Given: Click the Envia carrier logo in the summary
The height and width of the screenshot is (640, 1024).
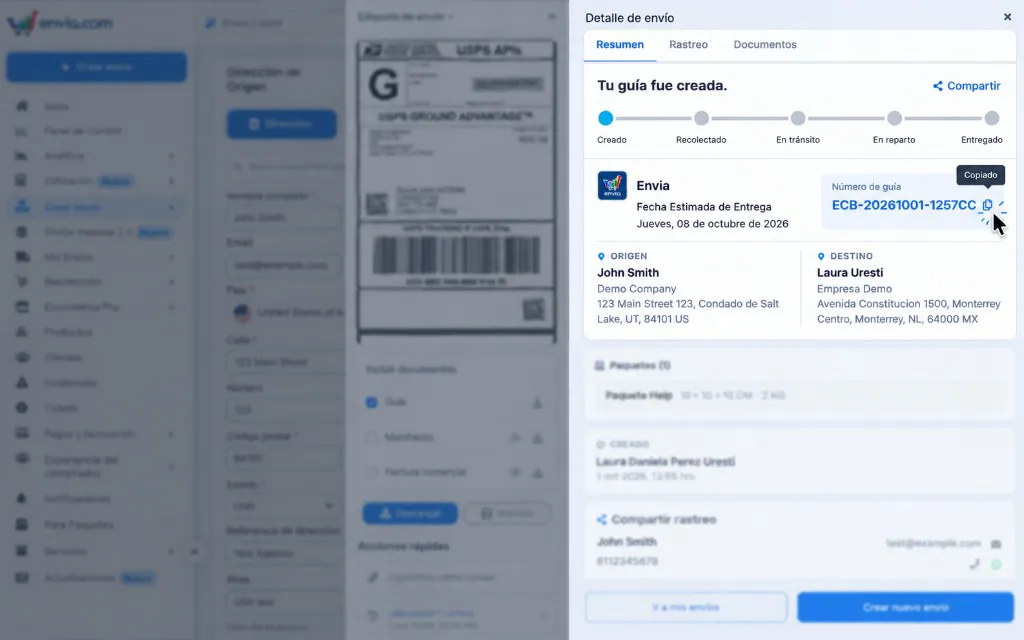Looking at the screenshot, I should point(612,185).
